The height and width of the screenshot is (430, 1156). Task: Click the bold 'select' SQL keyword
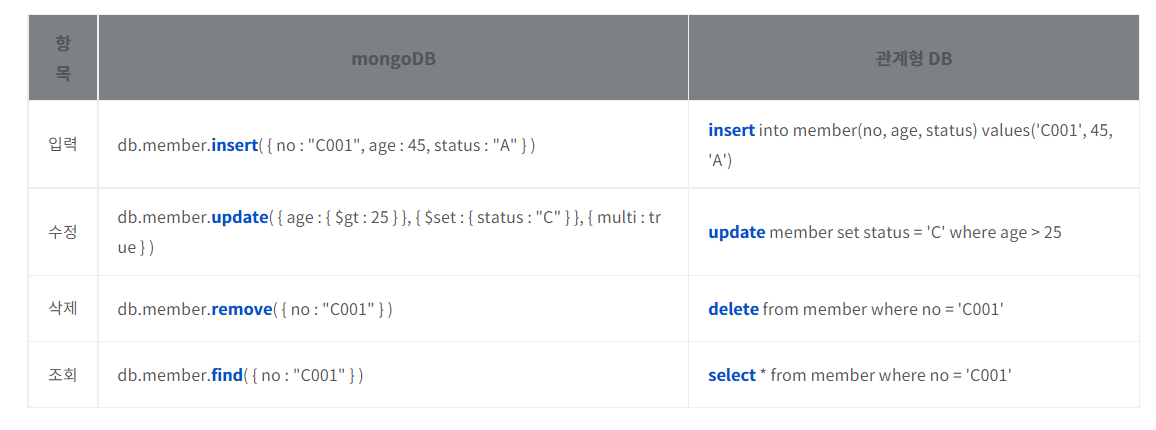click(x=732, y=375)
